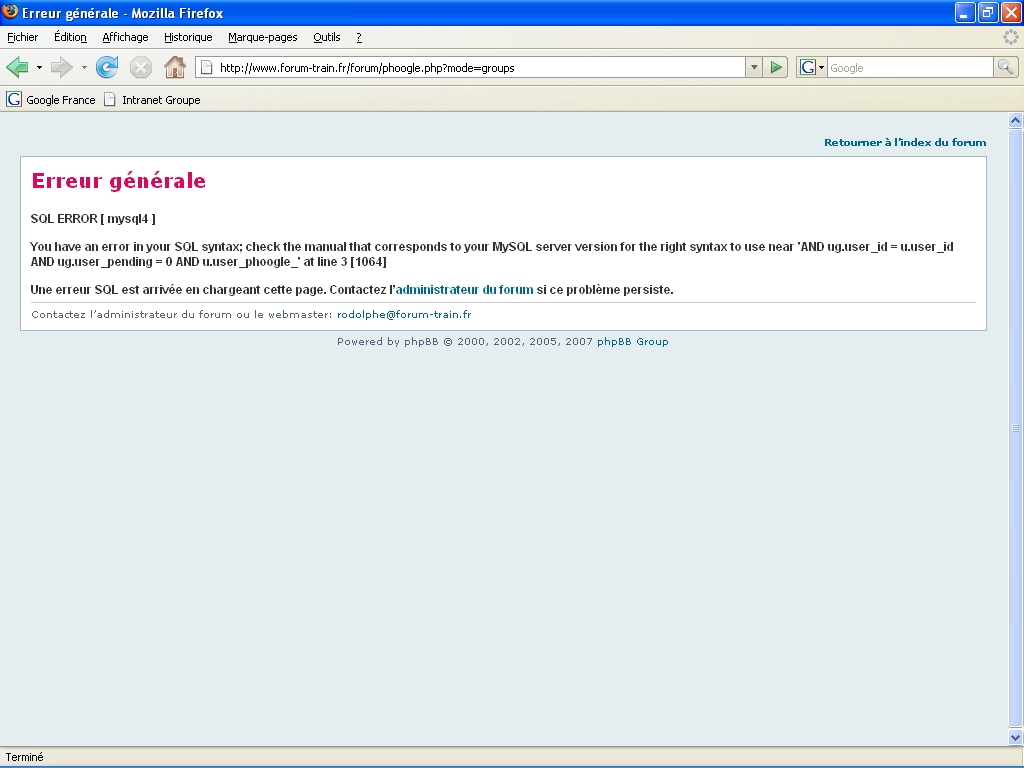Click the Google search engine icon
Image resolution: width=1024 pixels, height=768 pixels.
(x=807, y=67)
